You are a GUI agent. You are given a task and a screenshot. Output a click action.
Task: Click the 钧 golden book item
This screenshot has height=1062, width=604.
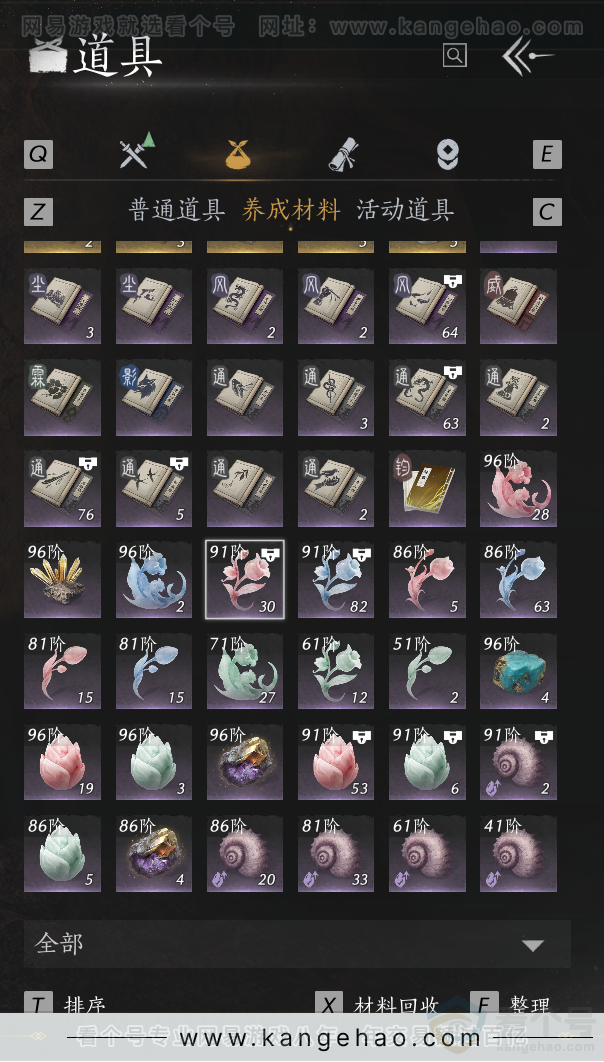pos(427,488)
